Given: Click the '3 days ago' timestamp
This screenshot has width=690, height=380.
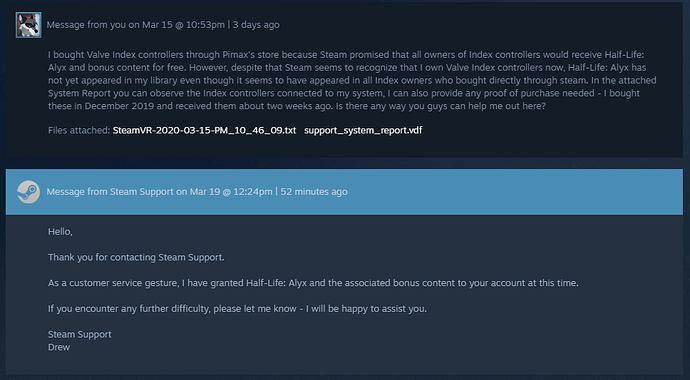Looking at the screenshot, I should (x=256, y=25).
